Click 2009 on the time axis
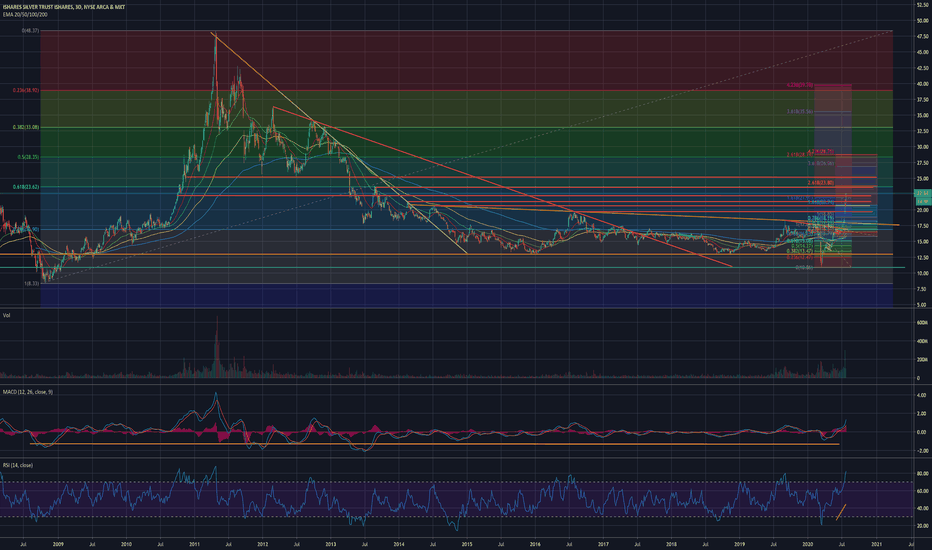Screen dimensions: 932x550 pos(58,543)
